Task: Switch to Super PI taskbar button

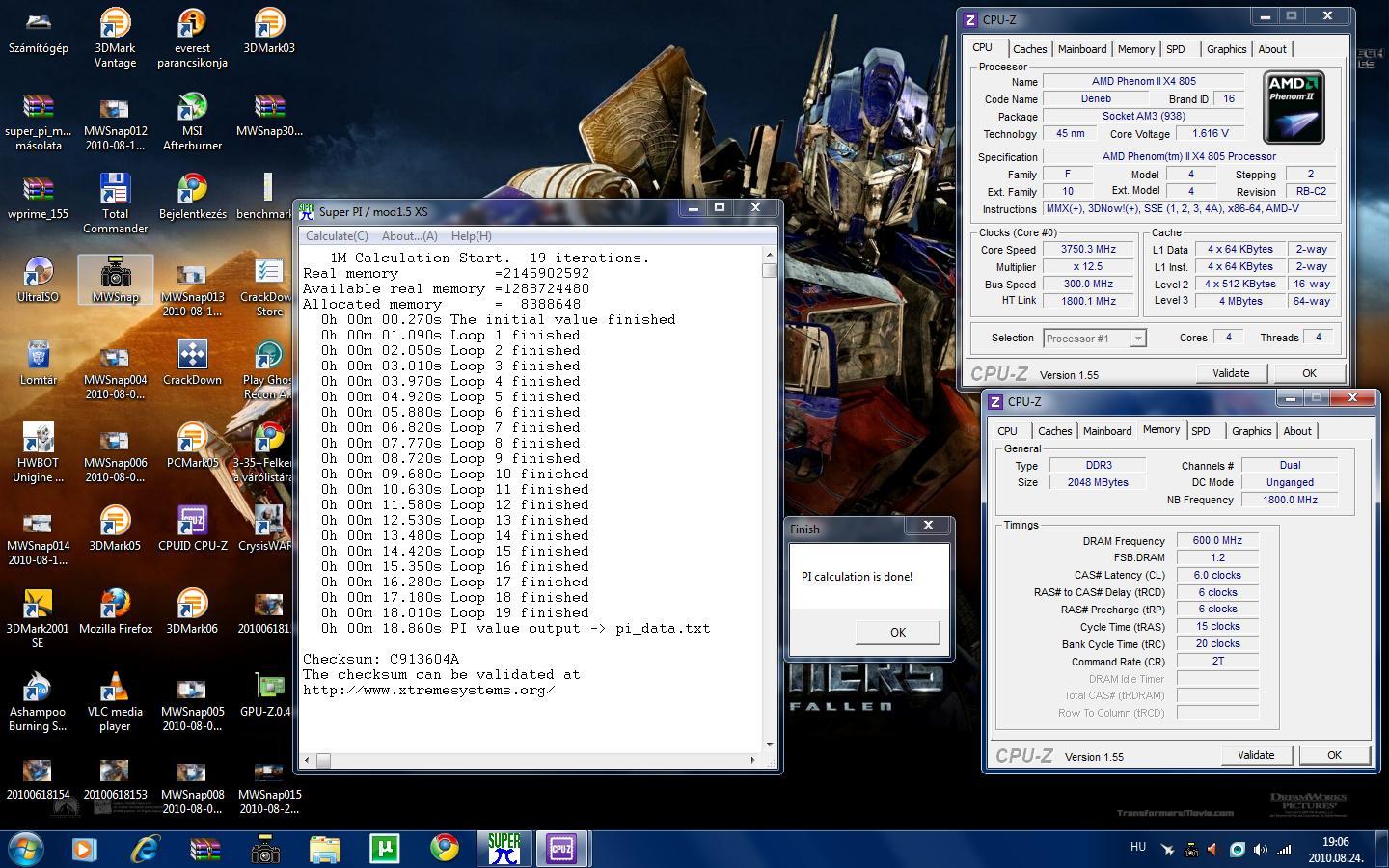Action: pos(504,849)
